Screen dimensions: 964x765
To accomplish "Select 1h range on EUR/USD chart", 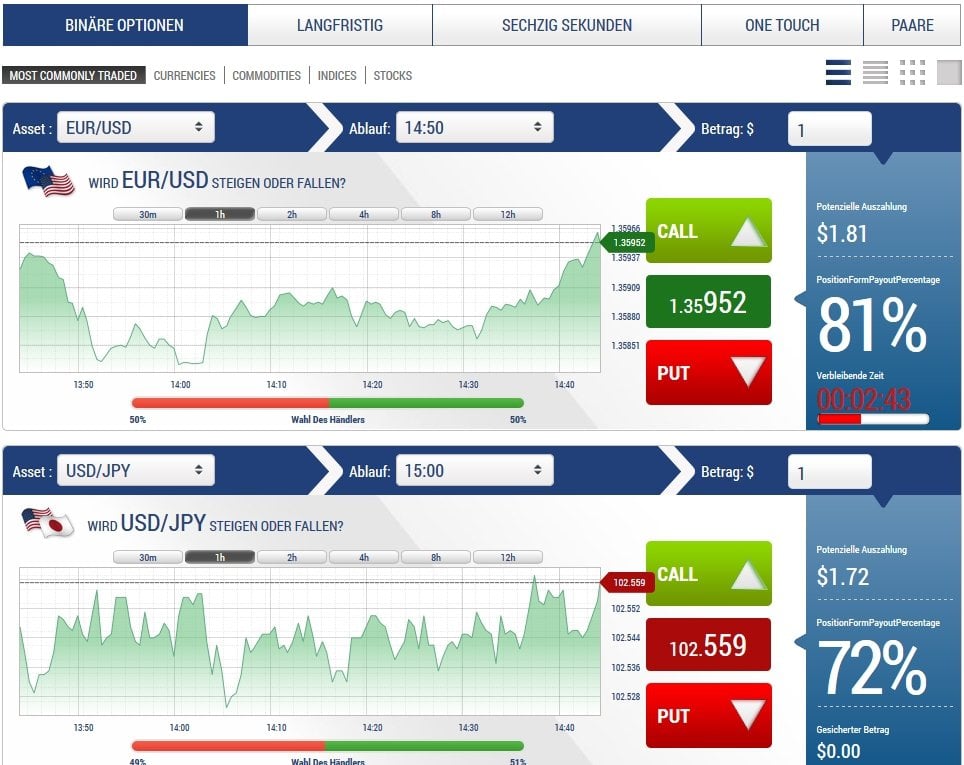I will (219, 214).
